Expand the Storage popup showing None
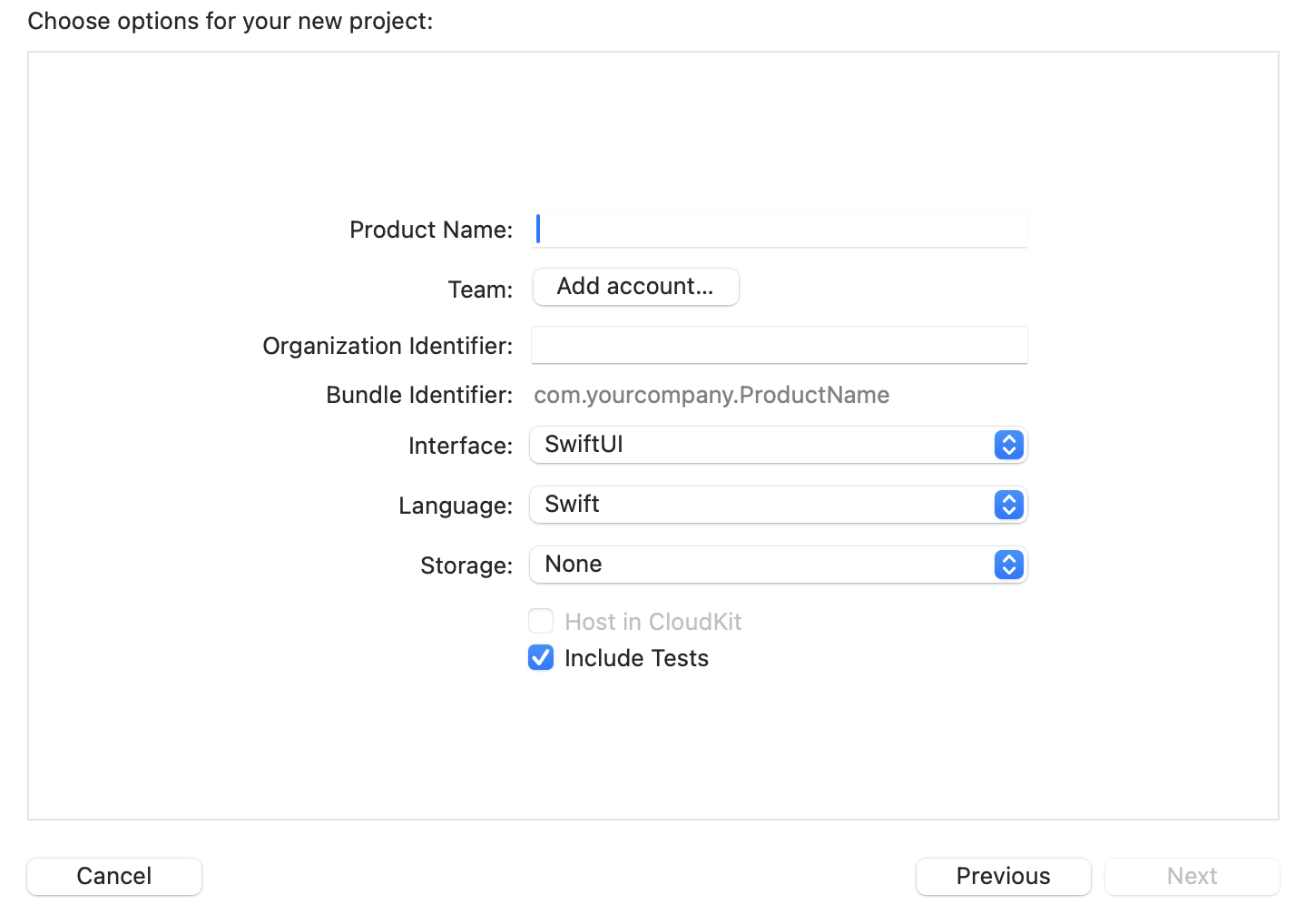Image resolution: width=1305 pixels, height=924 pixels. (x=762, y=565)
